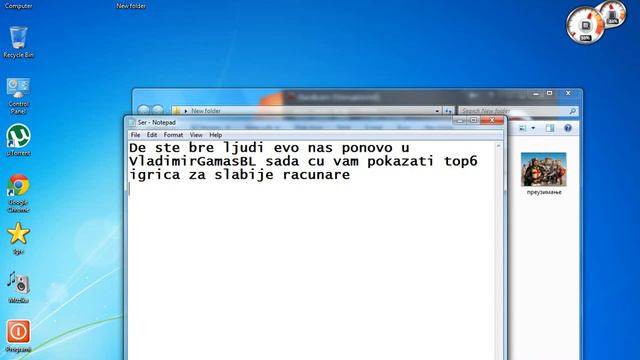640x360 pixels.
Task: Click the scroll-up arrow in Notepad
Action: 498,146
